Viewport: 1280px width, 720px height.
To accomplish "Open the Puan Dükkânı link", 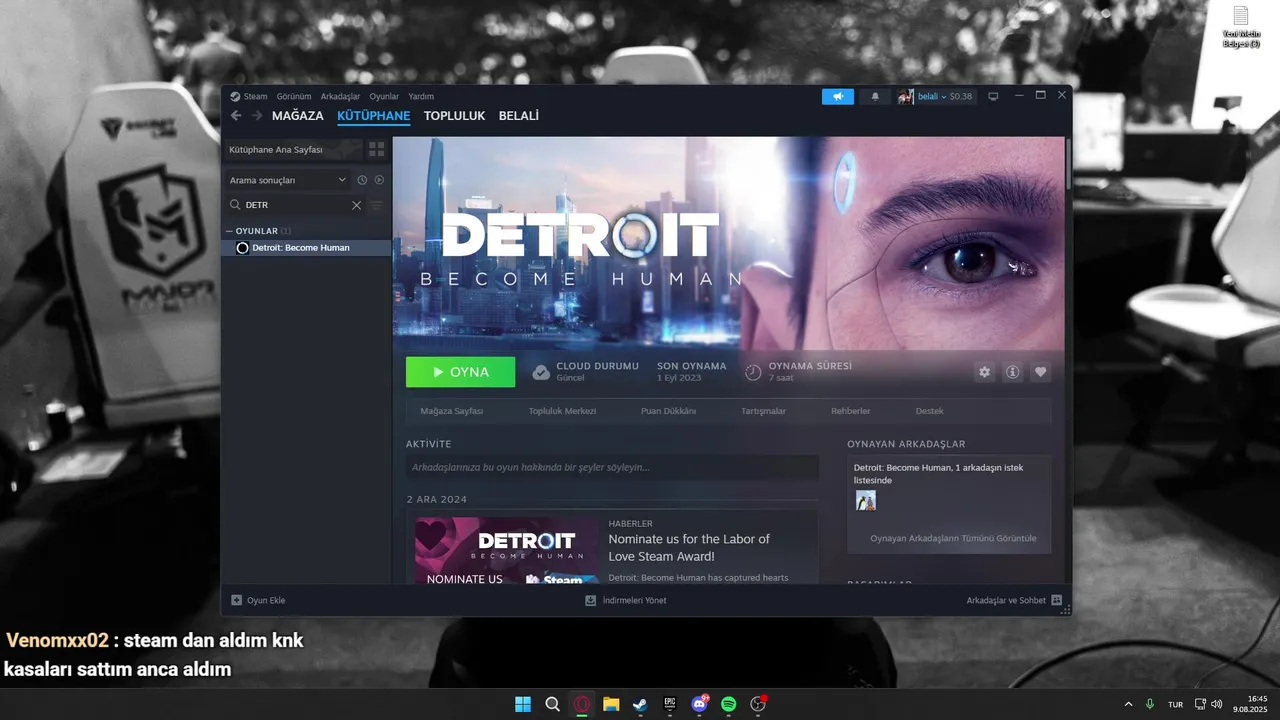I will [x=668, y=411].
